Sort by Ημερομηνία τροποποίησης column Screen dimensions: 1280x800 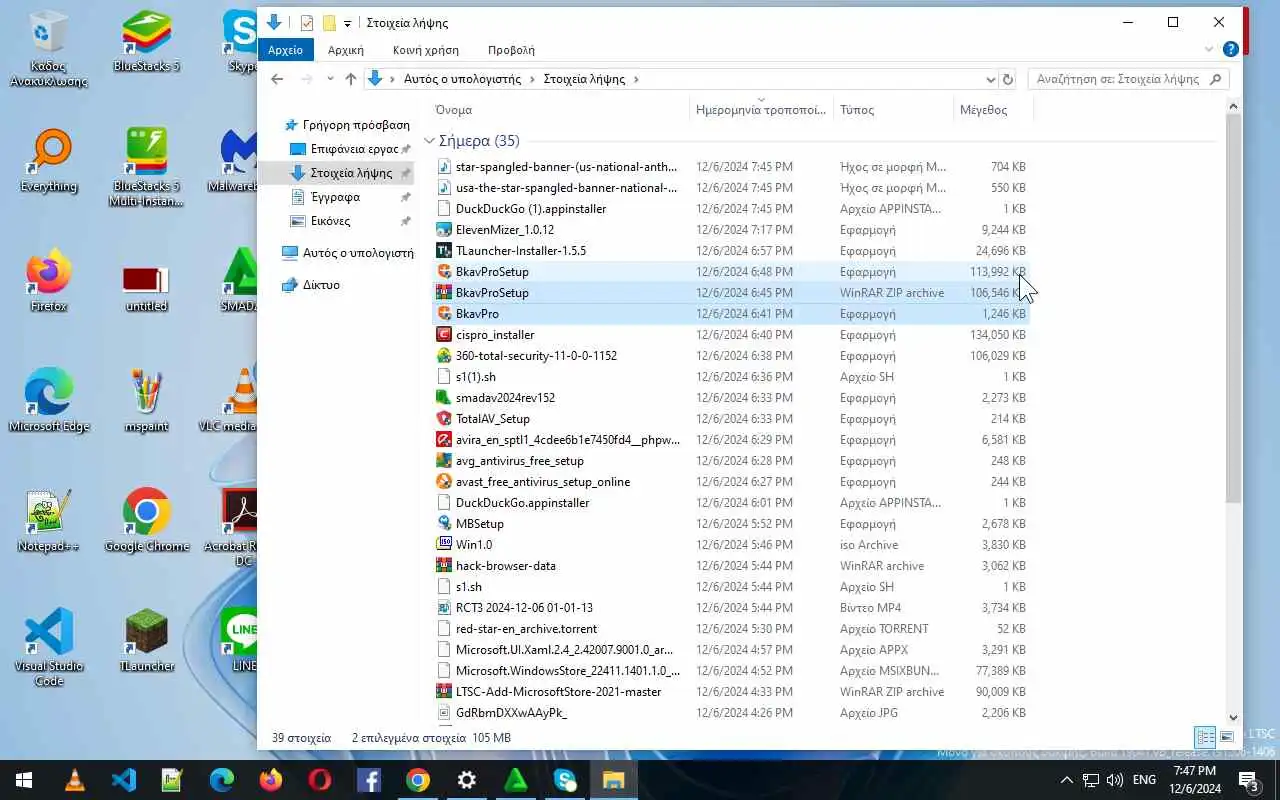[761, 110]
